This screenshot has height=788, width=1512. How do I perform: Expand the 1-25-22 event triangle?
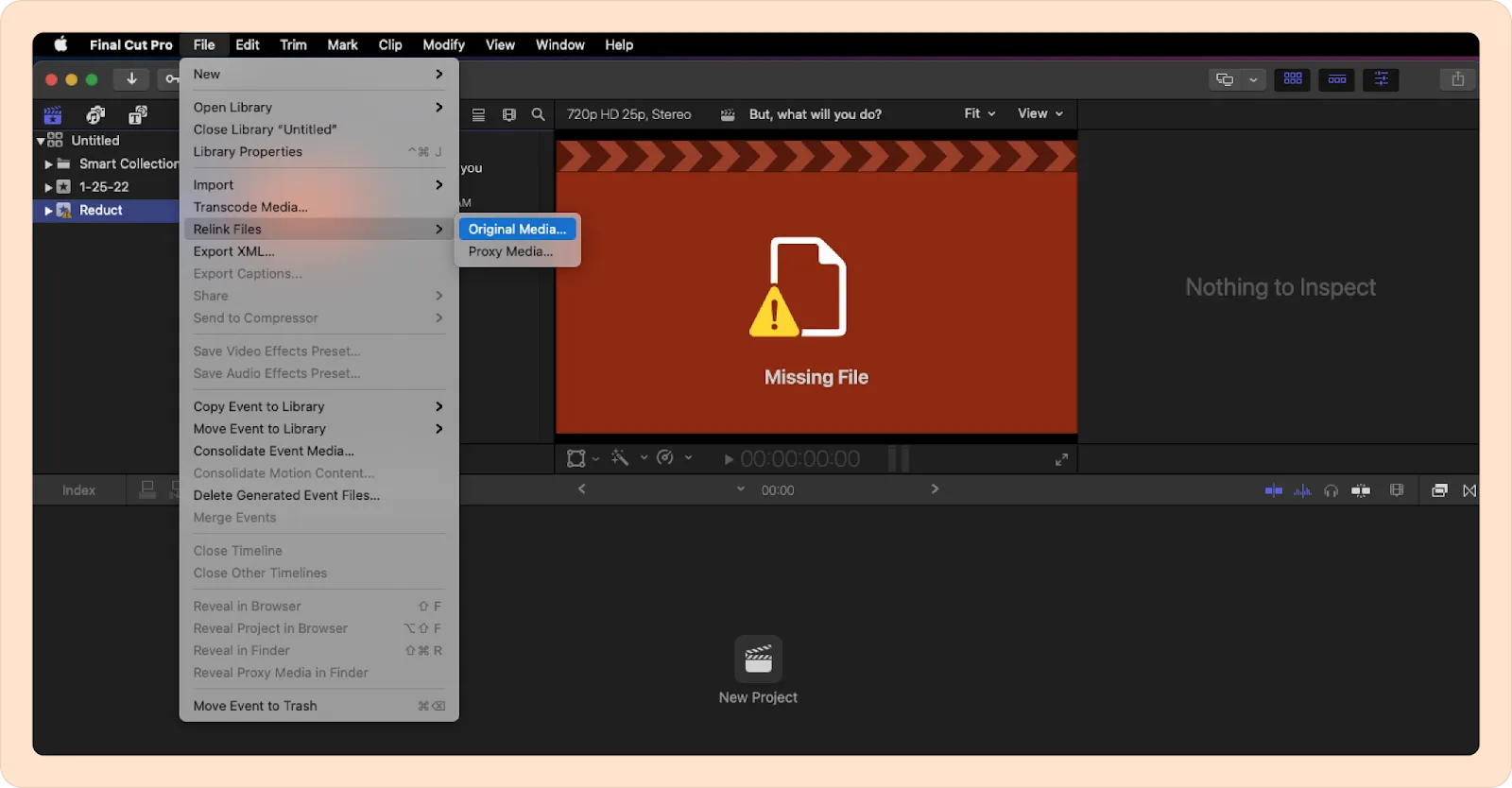click(48, 187)
